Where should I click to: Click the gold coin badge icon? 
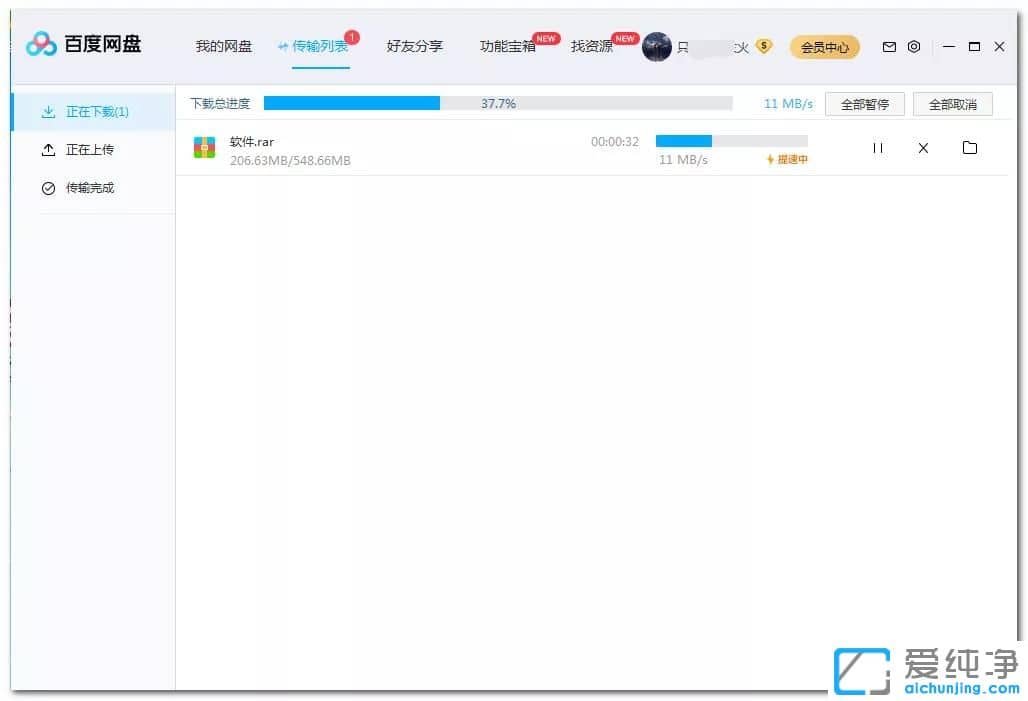click(764, 46)
